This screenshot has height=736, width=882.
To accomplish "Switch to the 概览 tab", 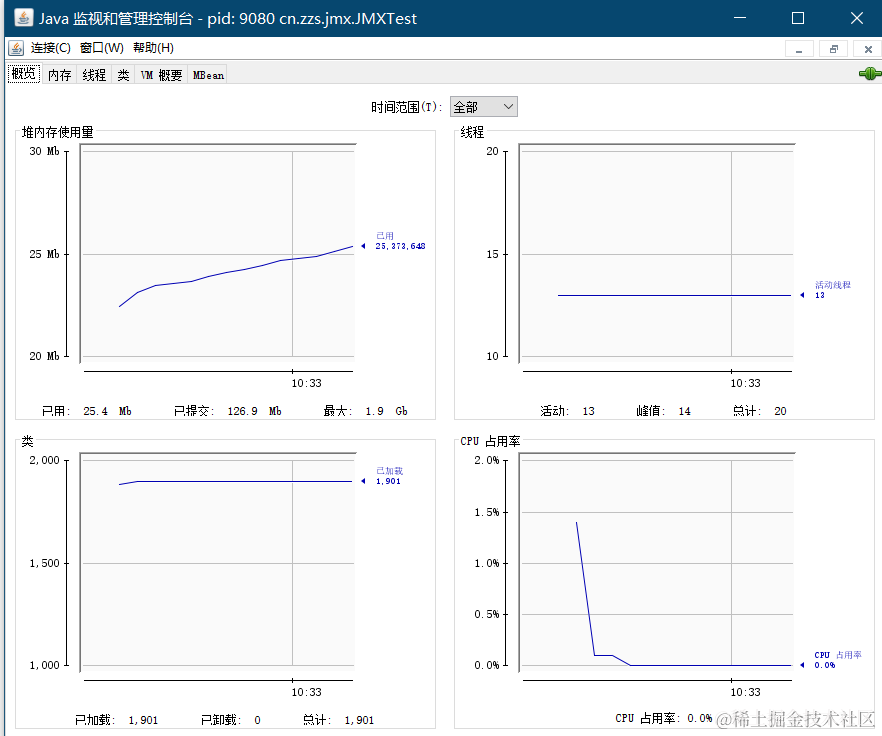I will [24, 74].
